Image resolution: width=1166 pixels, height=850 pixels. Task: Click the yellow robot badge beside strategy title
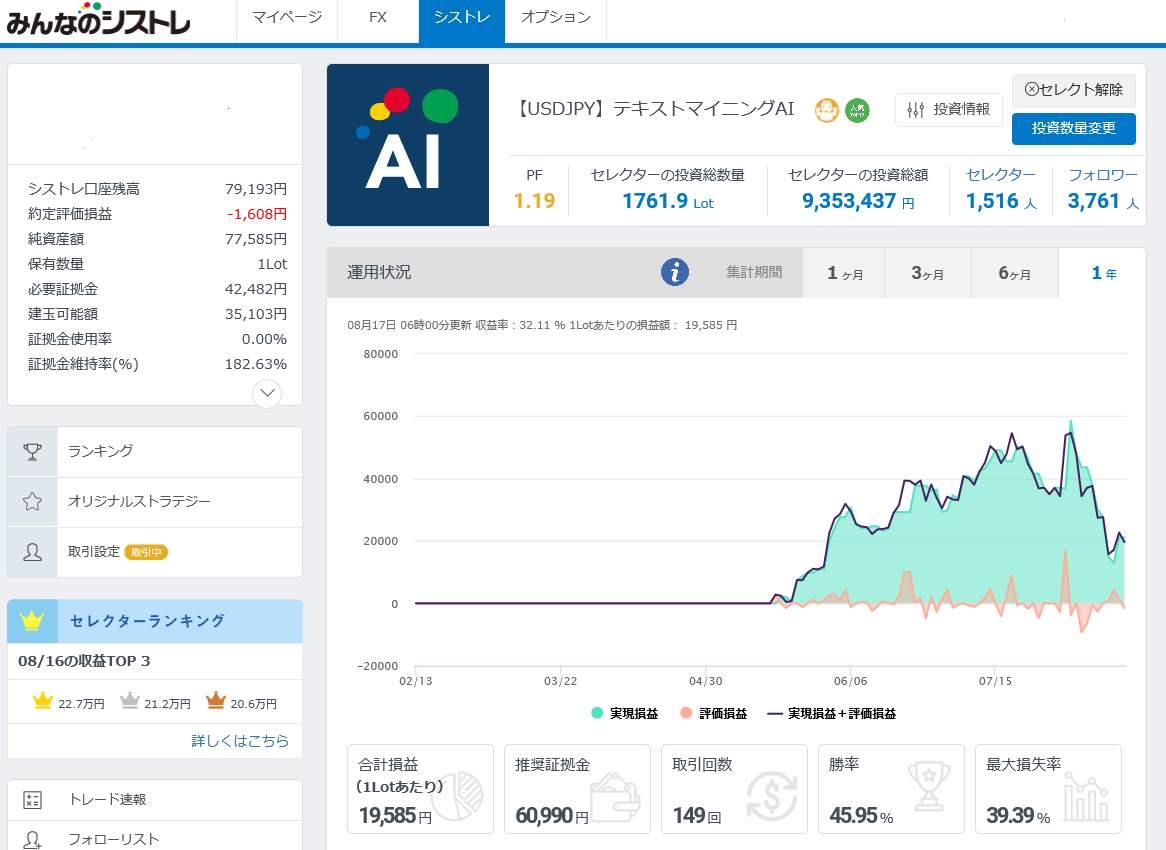(826, 110)
